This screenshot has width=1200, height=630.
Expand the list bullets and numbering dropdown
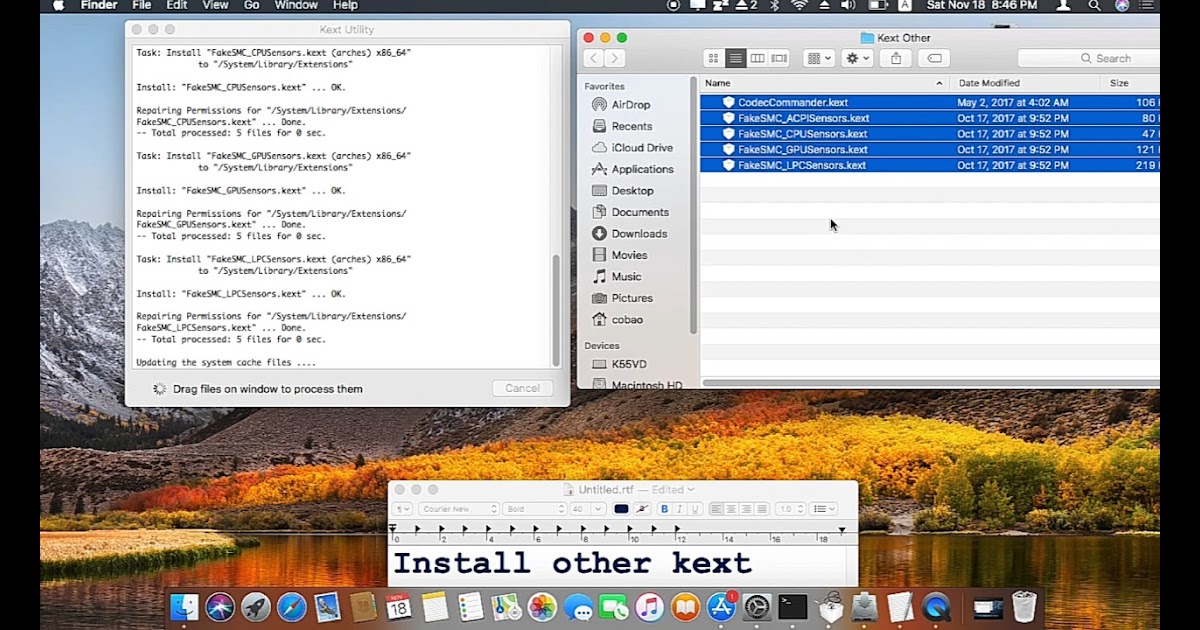pos(824,509)
